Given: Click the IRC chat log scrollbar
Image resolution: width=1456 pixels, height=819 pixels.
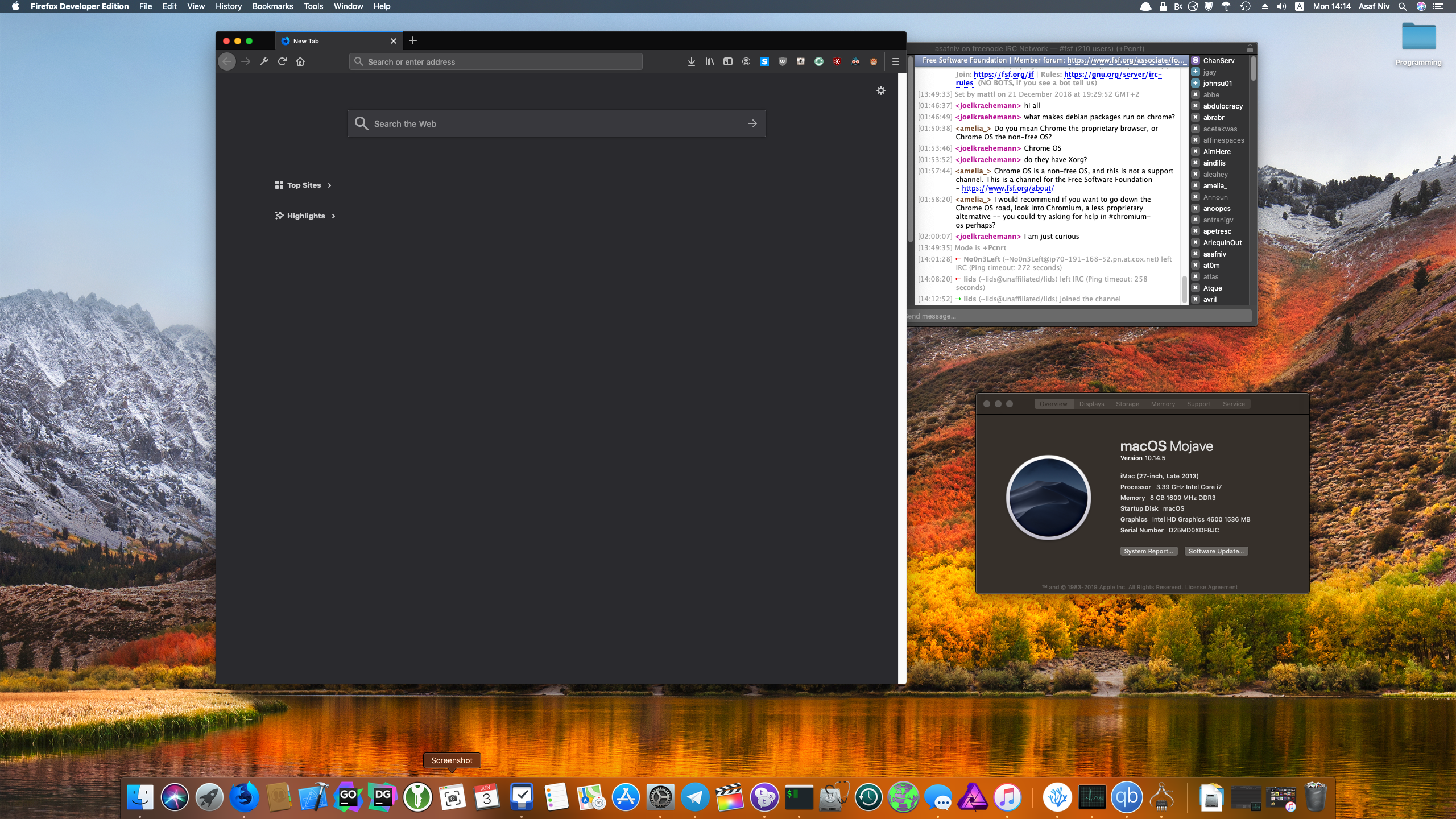Looking at the screenshot, I should click(x=1185, y=290).
